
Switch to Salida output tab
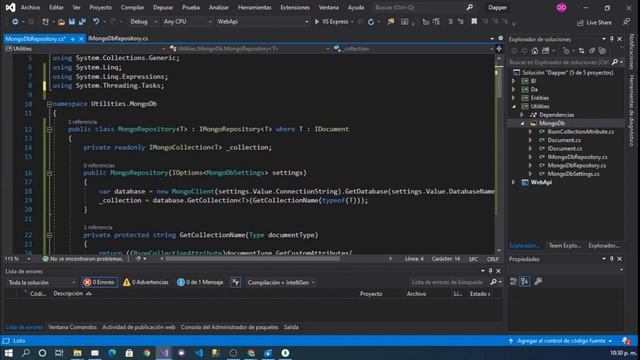click(291, 327)
